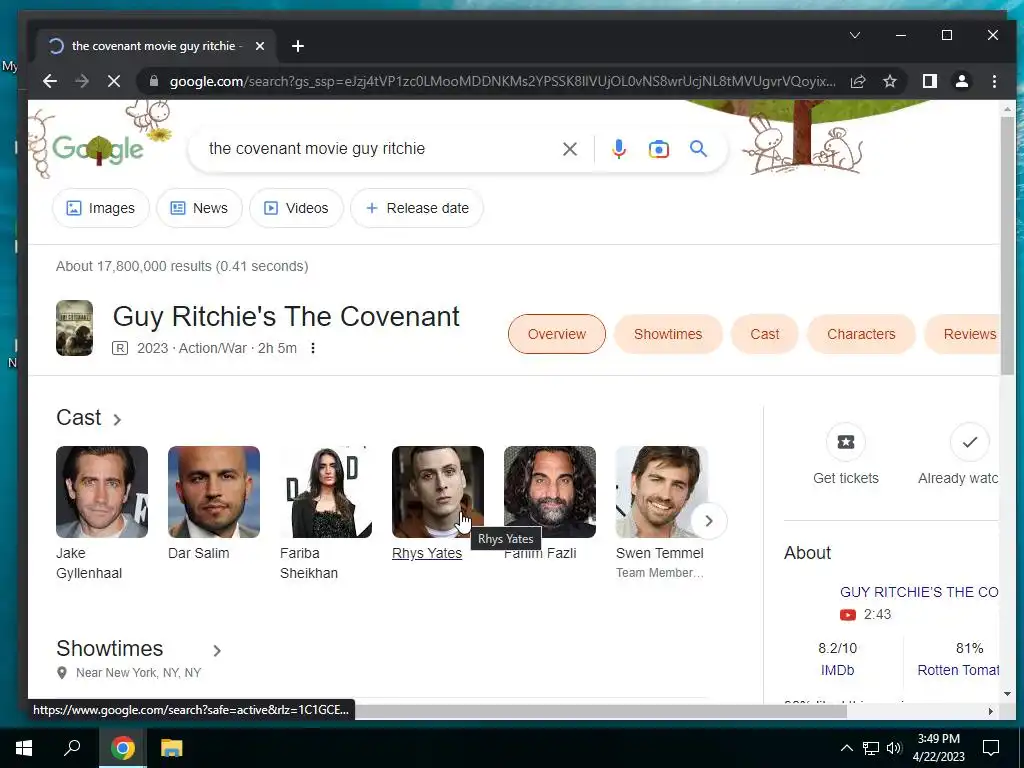Open the notifications action center

click(x=991, y=748)
